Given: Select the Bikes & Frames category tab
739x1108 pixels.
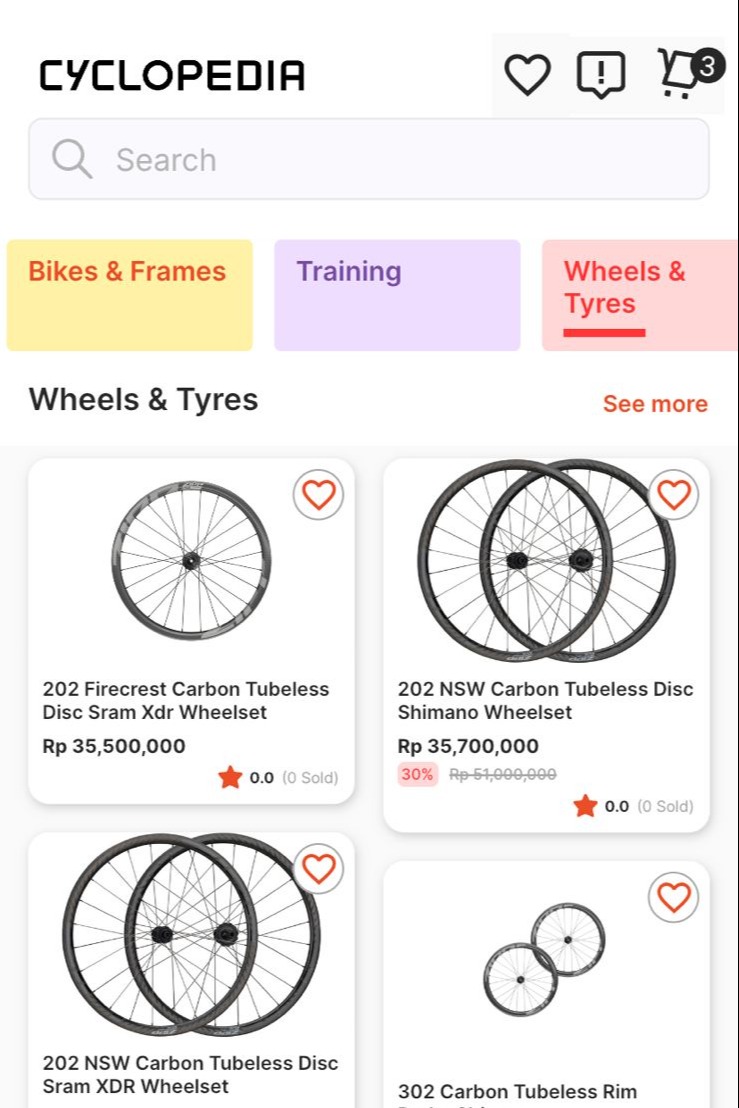Looking at the screenshot, I should point(130,295).
